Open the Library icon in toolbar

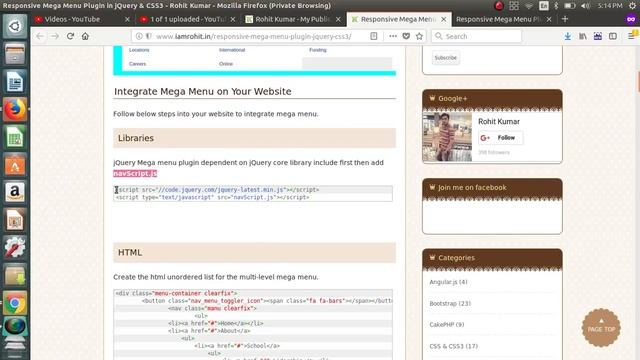pyautogui.click(x=583, y=36)
